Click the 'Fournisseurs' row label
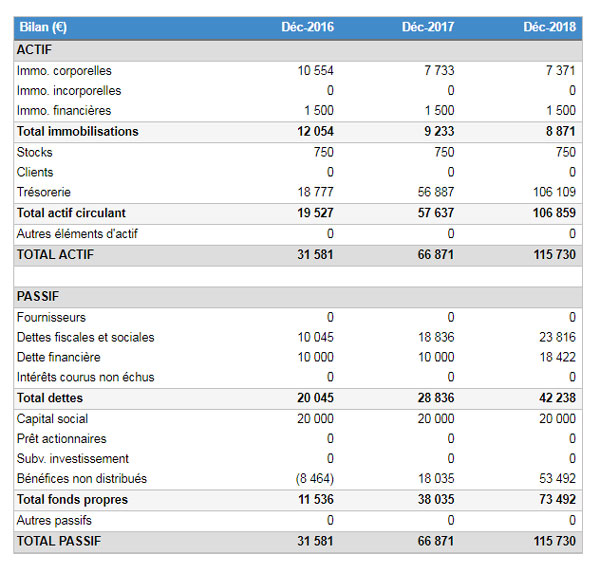The image size is (600, 573). click(51, 317)
